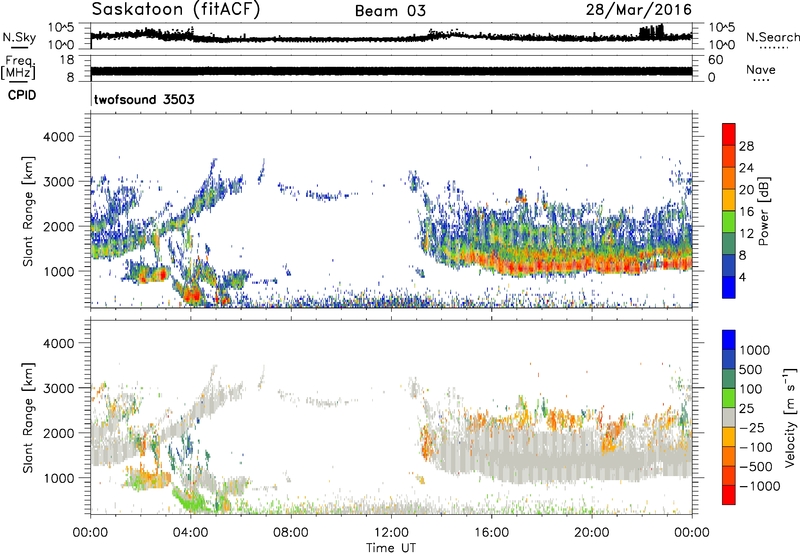Viewport: 800px width, 554px height.
Task: Click the '20:00' time tick label
Action: (592, 533)
